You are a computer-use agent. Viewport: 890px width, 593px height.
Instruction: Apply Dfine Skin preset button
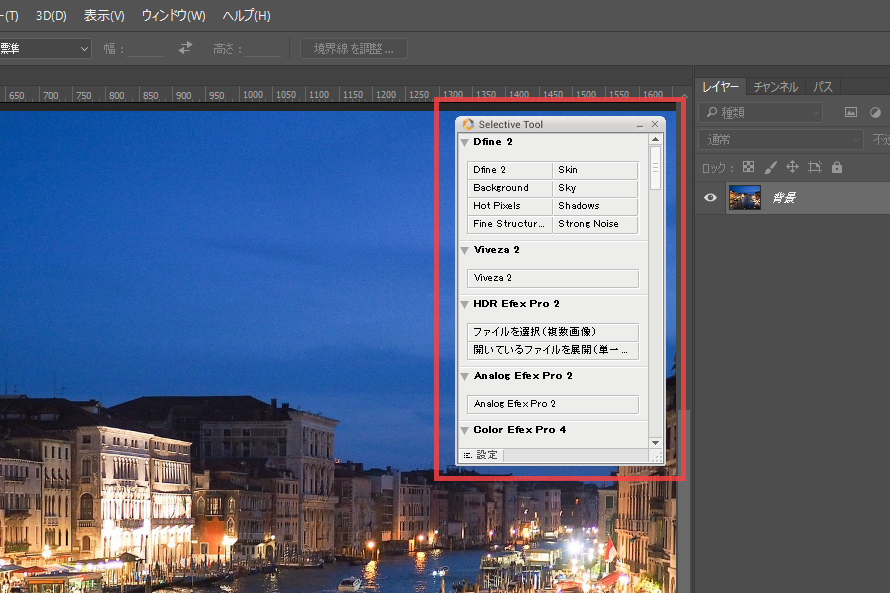[595, 170]
